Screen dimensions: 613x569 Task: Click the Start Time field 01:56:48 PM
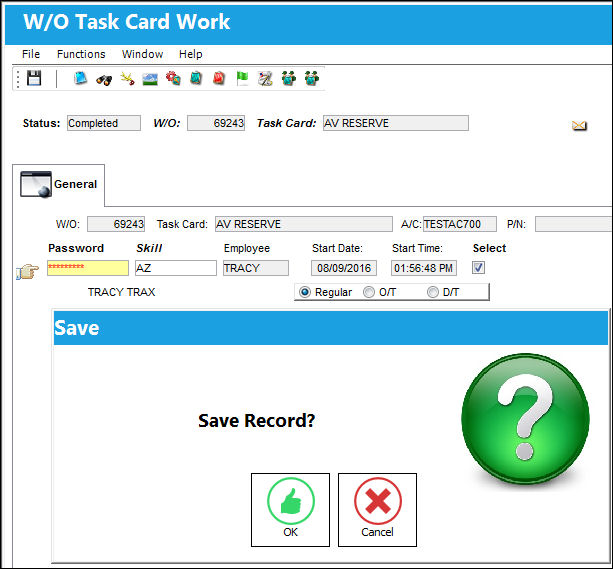(424, 268)
